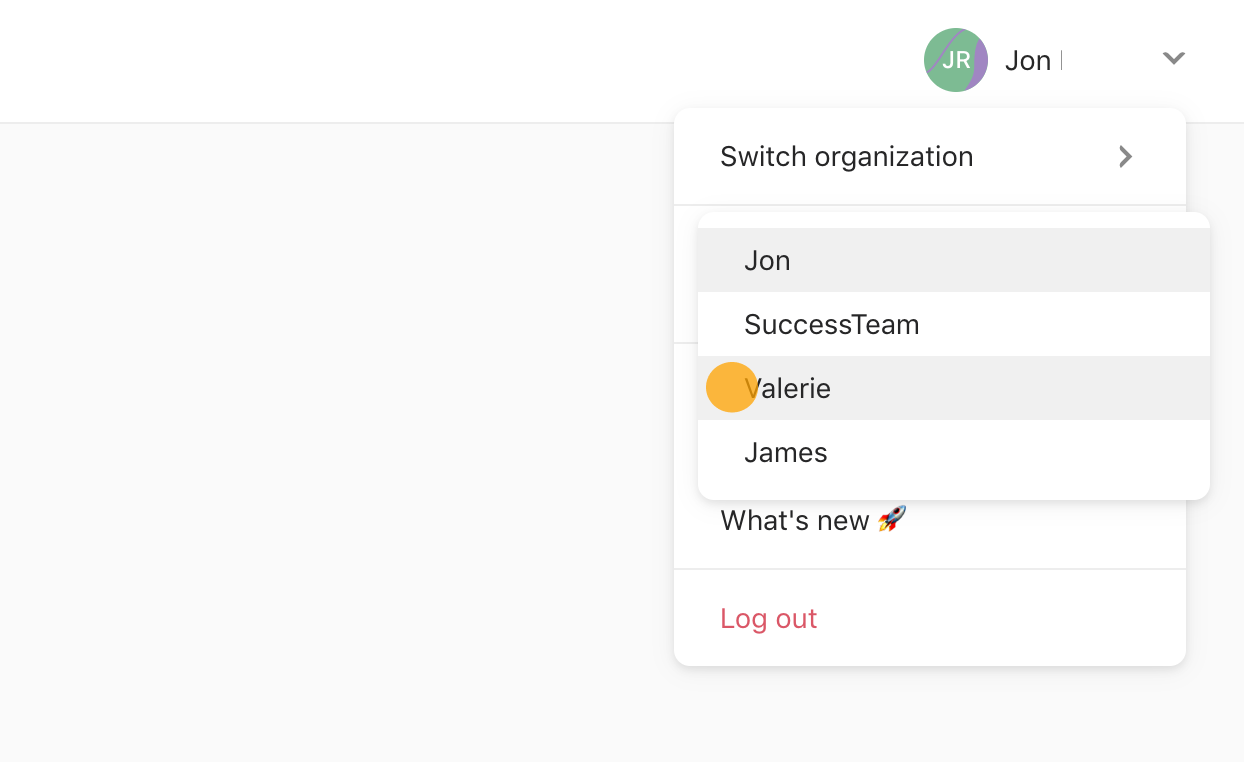Click the JR initials in the avatar

tap(956, 60)
